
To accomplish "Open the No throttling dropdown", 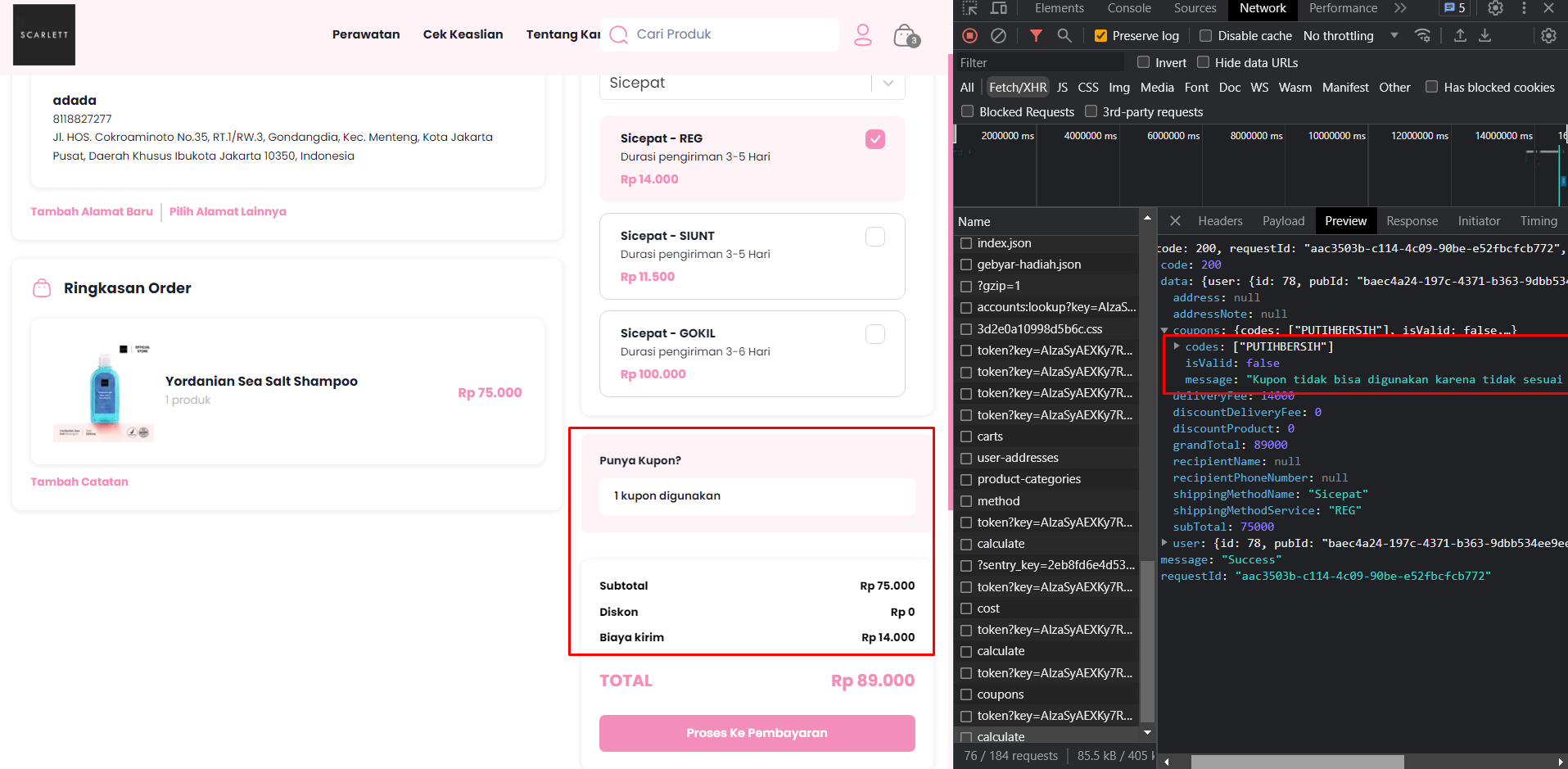I will click(1350, 35).
